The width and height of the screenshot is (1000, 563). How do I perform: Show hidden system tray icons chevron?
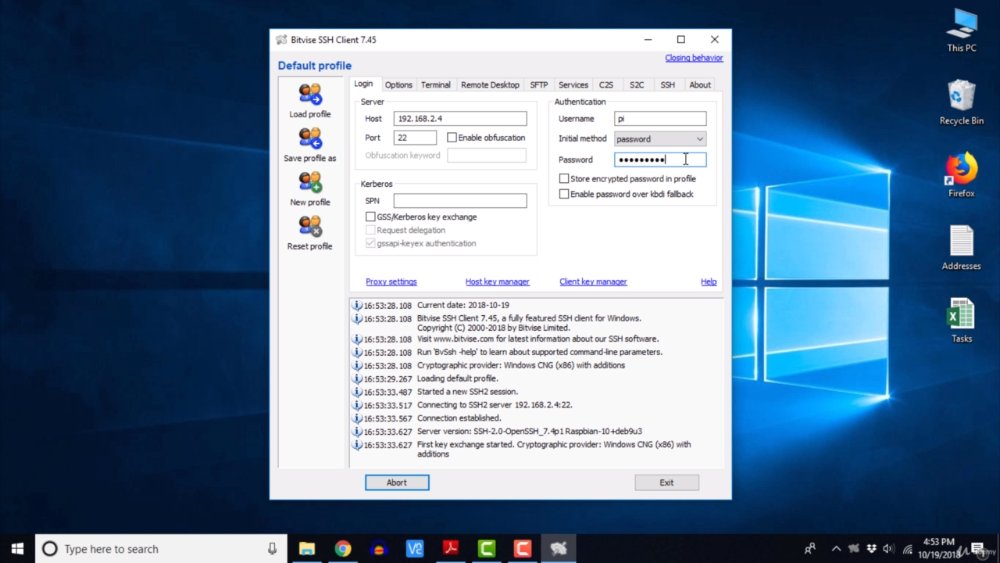835,548
